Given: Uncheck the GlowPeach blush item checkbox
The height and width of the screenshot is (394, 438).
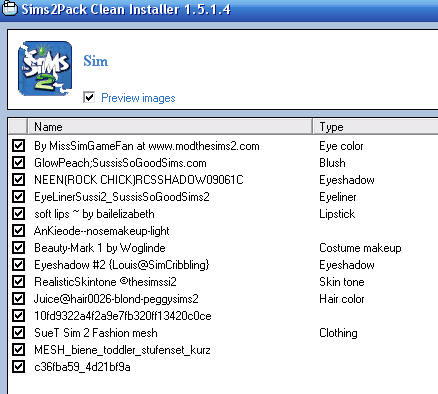Looking at the screenshot, I should point(18,163).
